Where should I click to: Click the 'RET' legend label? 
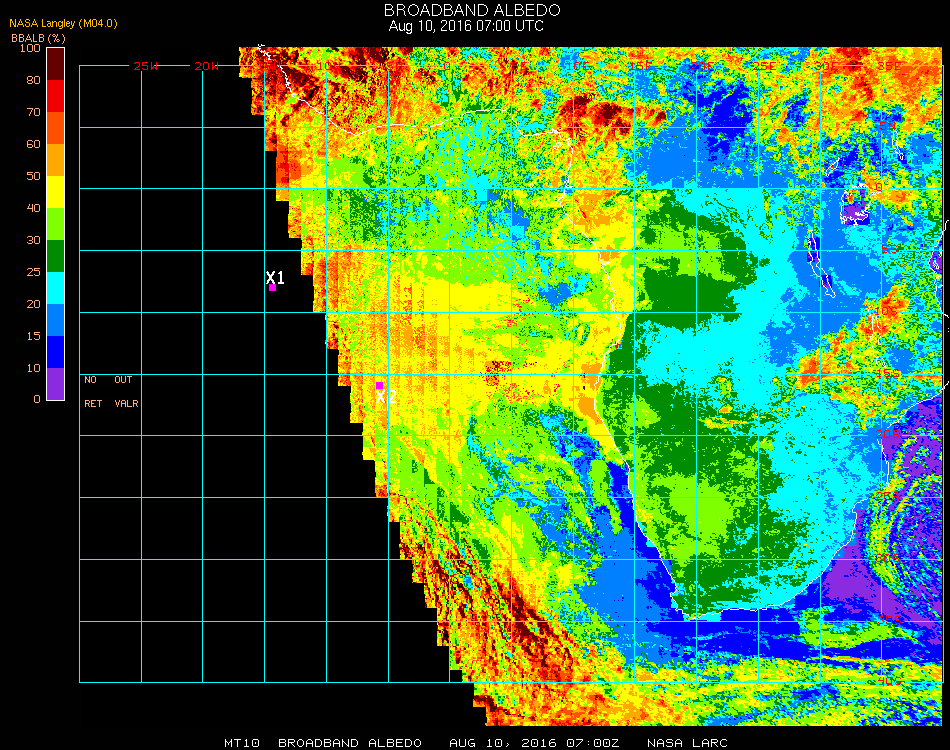pos(93,403)
